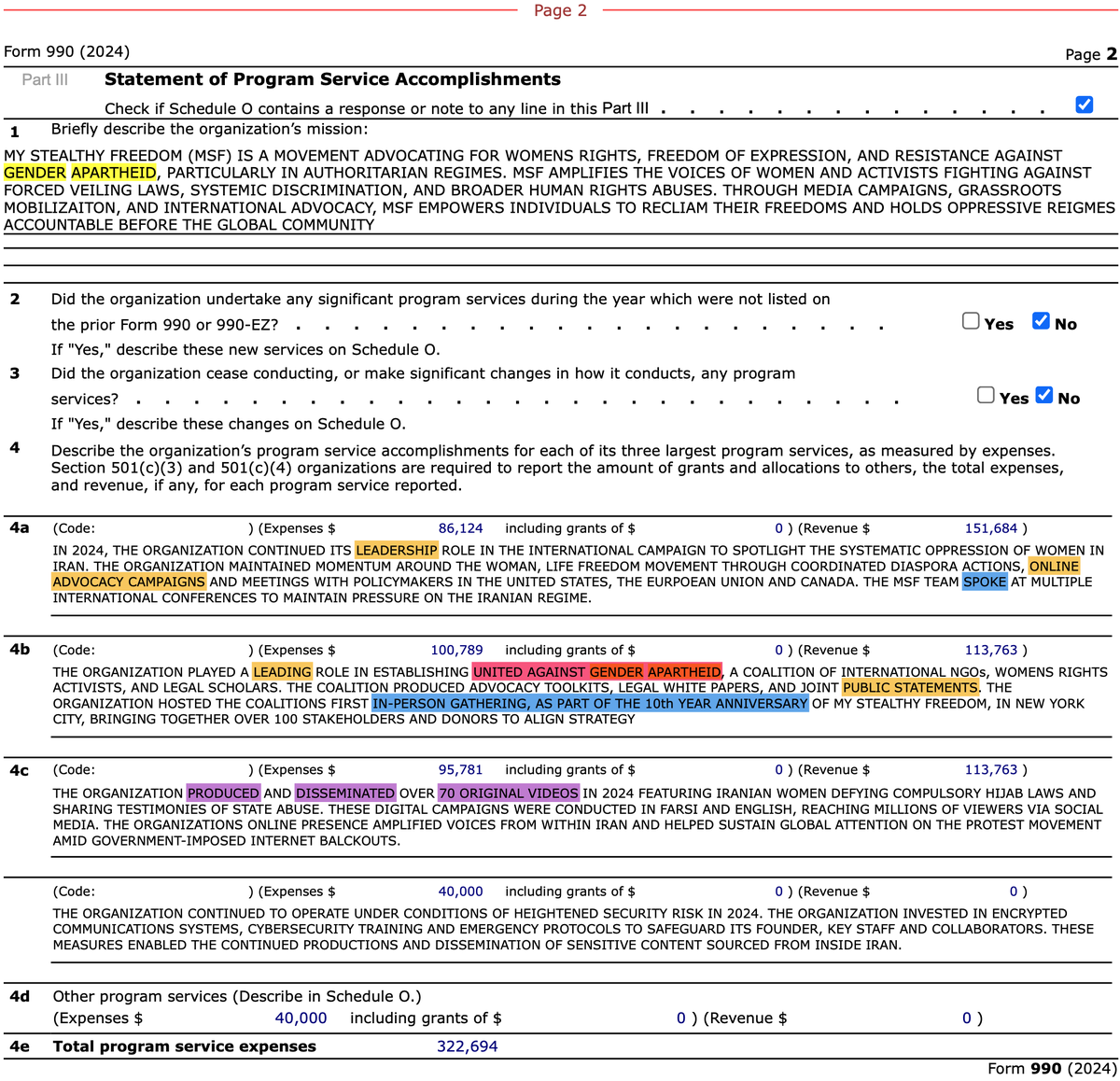
Task: Uncheck No for question 2 program services
Action: pos(1041,321)
